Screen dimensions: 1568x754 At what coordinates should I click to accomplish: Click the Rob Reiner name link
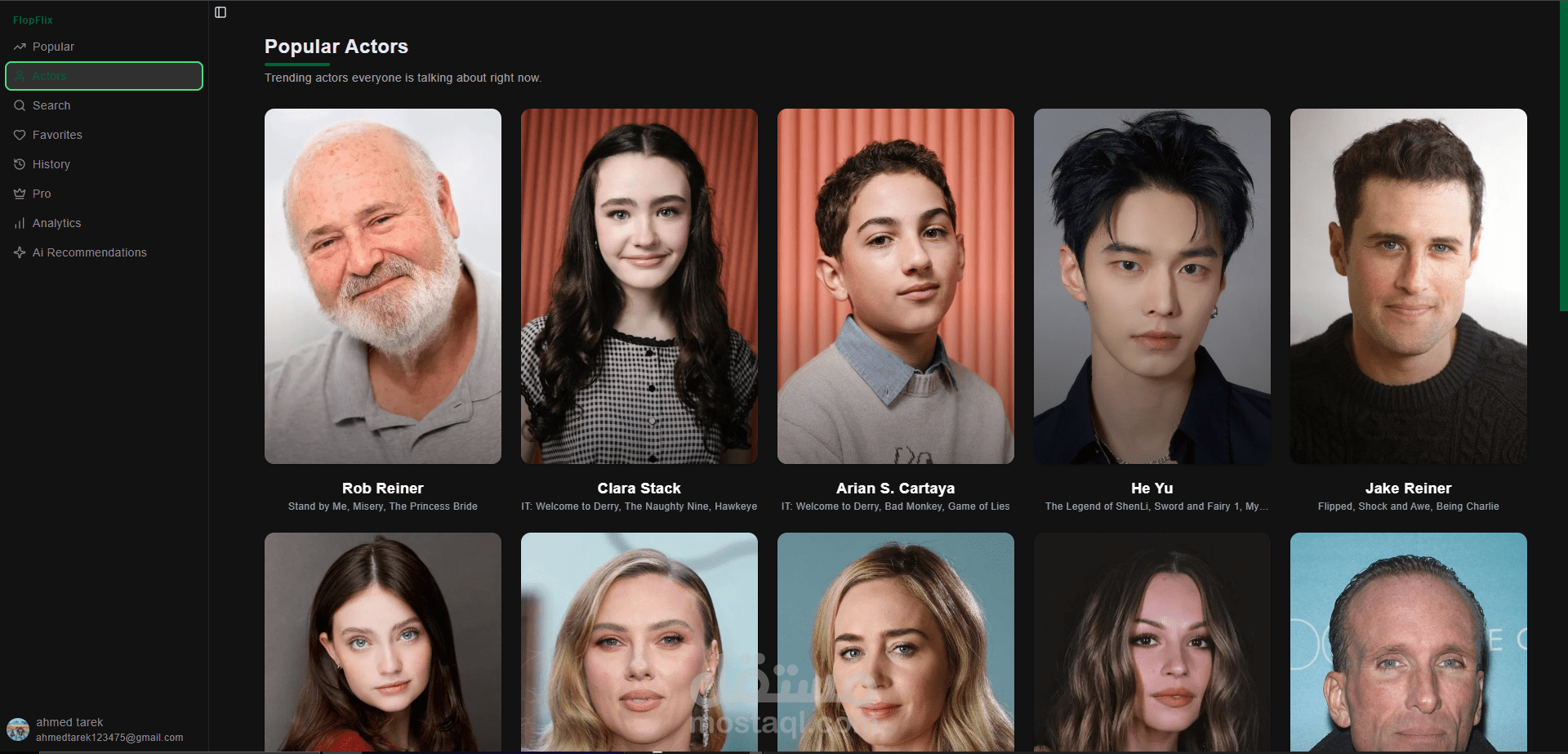pyautogui.click(x=383, y=489)
